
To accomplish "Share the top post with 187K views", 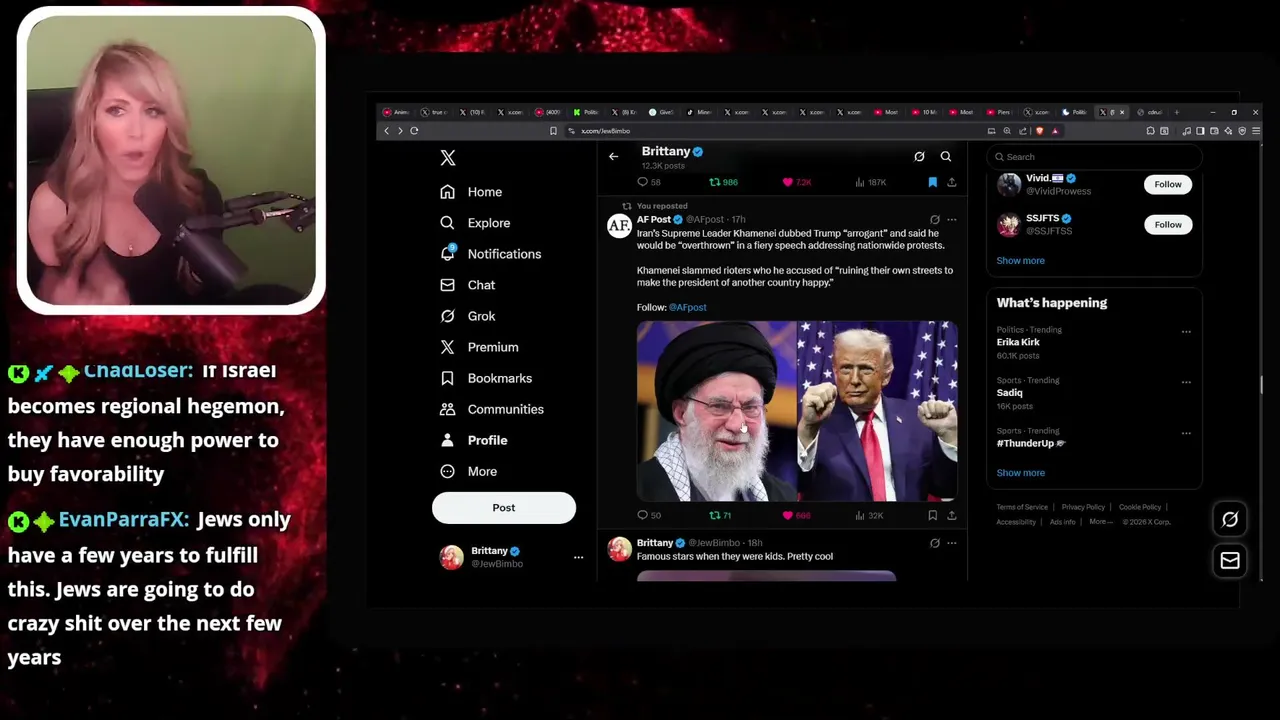I will (x=951, y=182).
